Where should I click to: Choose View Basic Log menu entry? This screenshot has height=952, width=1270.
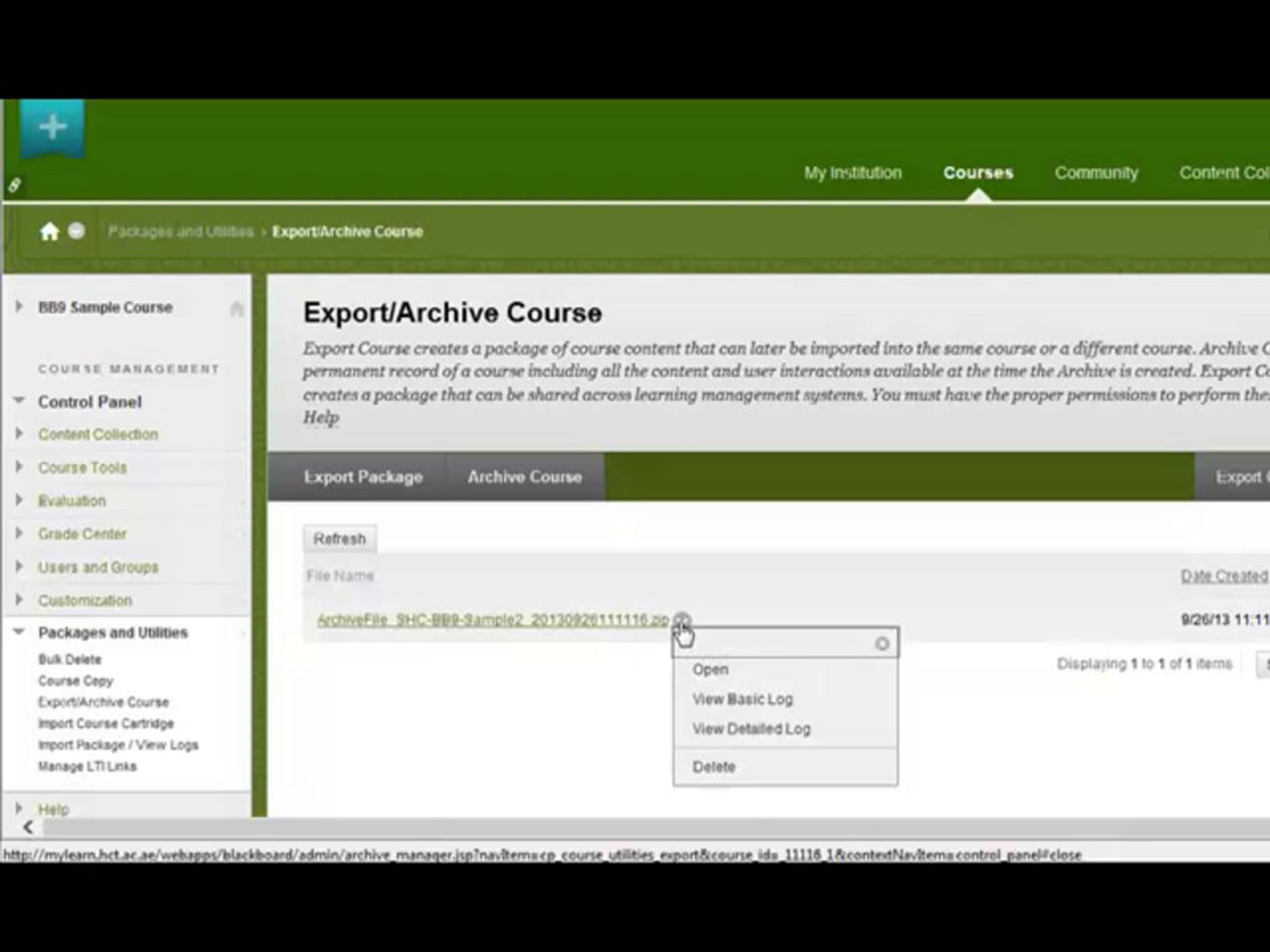point(742,699)
